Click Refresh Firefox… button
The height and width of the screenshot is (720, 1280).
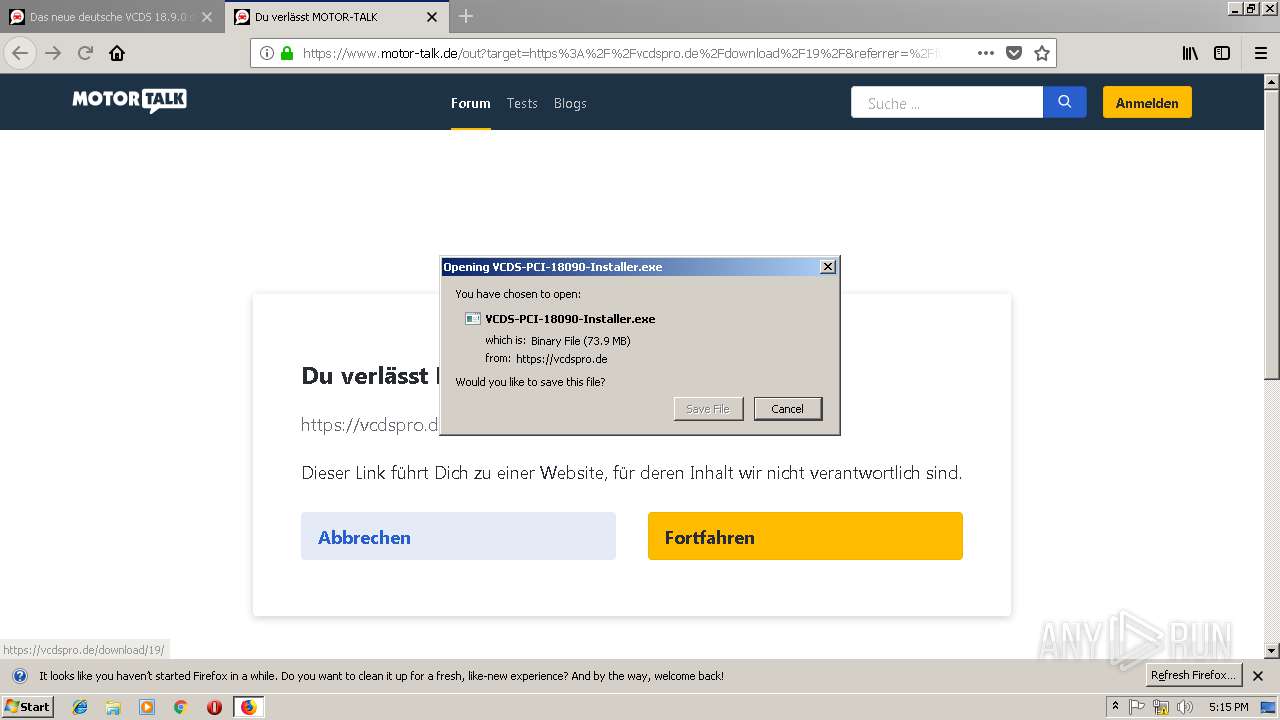pyautogui.click(x=1193, y=675)
